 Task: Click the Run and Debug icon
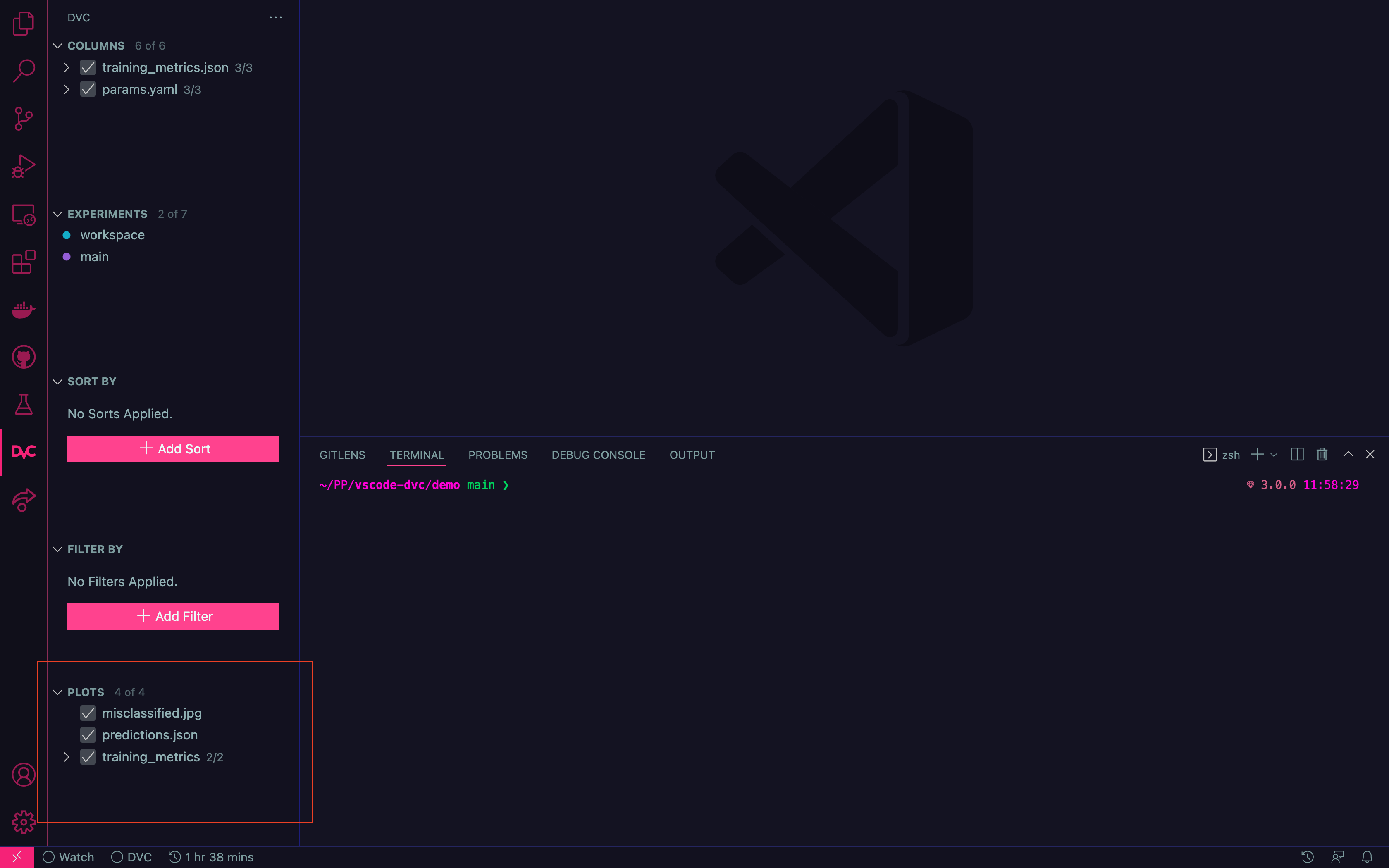pyautogui.click(x=23, y=167)
